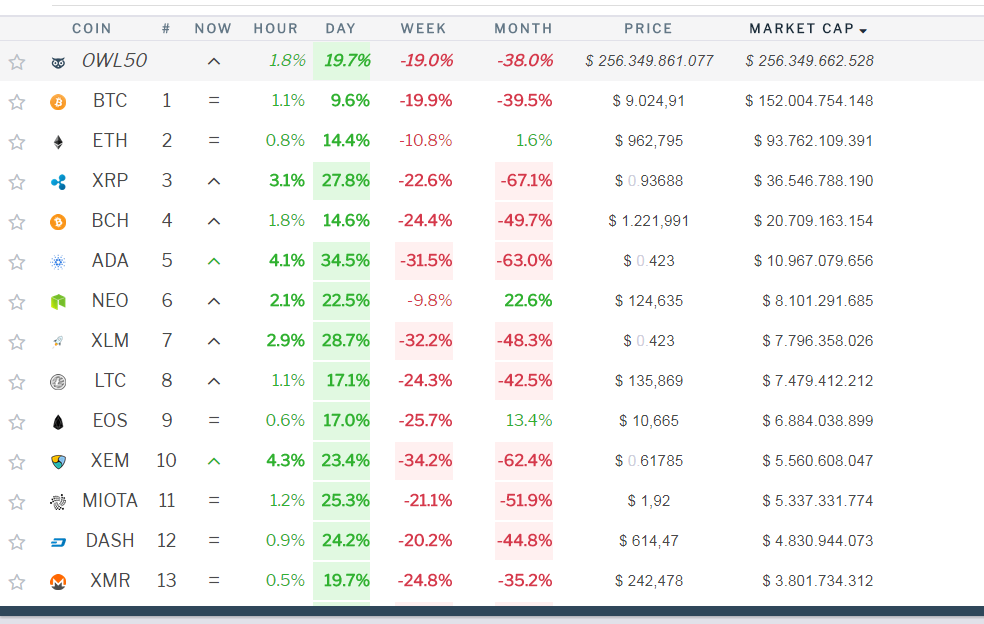984x624 pixels.
Task: Click the BTC Bitcoin coin icon
Action: (58, 102)
